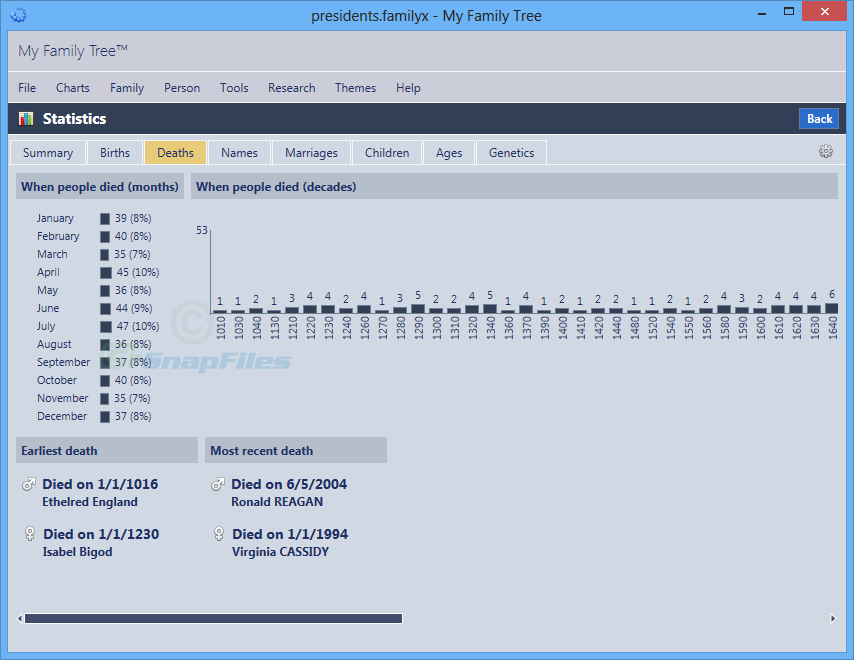The width and height of the screenshot is (854, 660).
Task: Switch to the Children tab
Action: [x=387, y=152]
